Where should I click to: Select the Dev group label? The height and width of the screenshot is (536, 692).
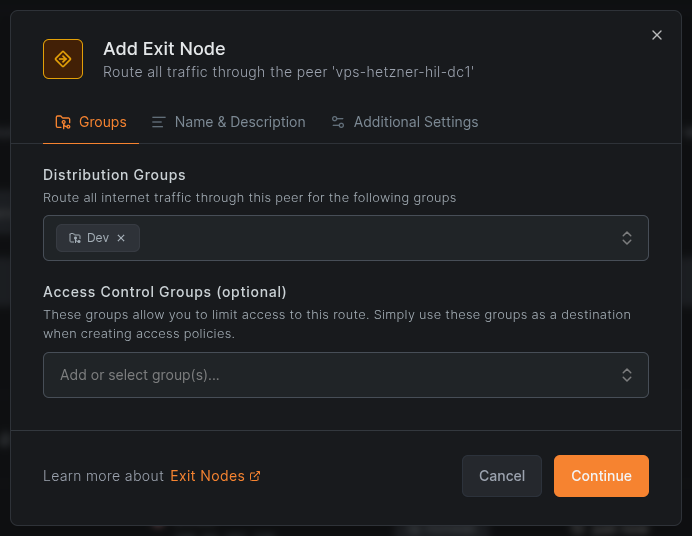click(x=98, y=238)
